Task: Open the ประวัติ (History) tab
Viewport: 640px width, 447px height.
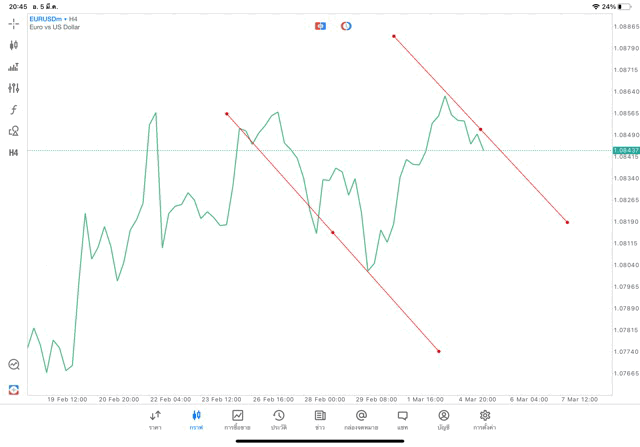Action: coord(278,420)
